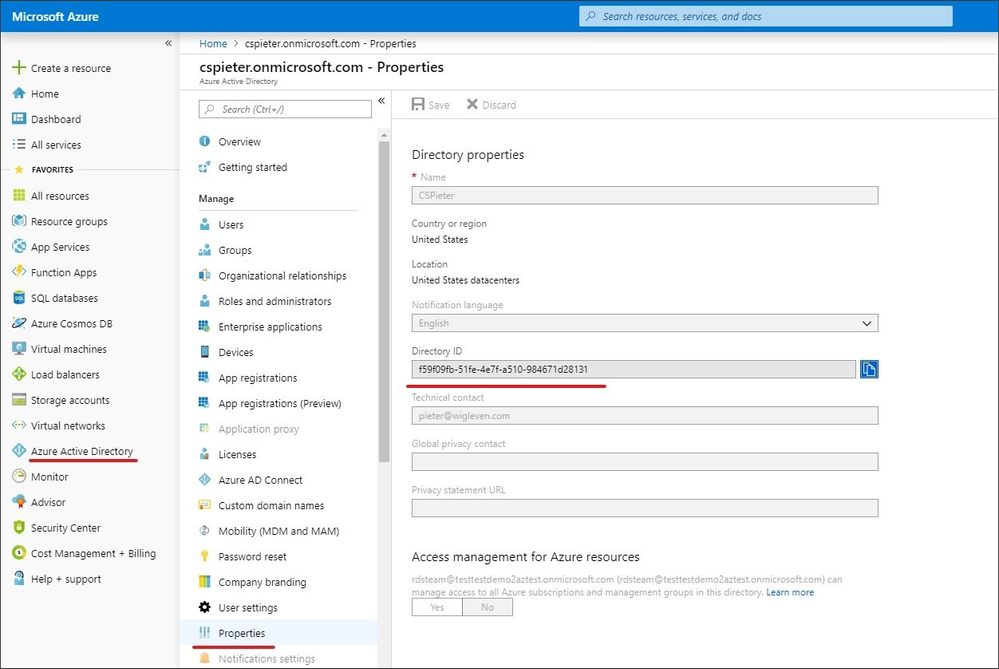The width and height of the screenshot is (999, 669).
Task: Open App registrations (Preview)
Action: click(x=280, y=403)
